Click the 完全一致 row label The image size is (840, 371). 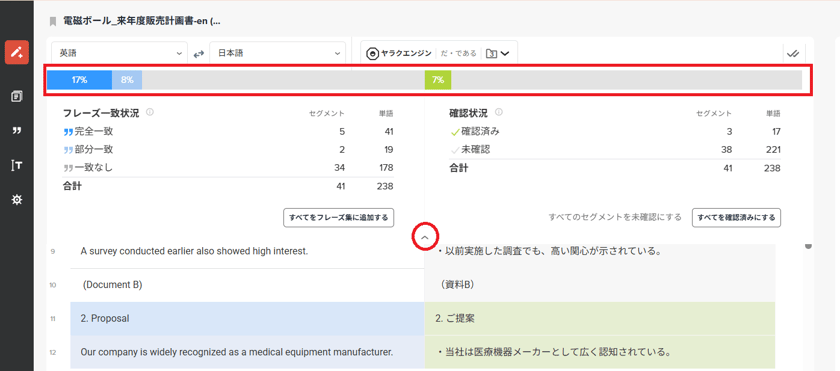pos(94,131)
